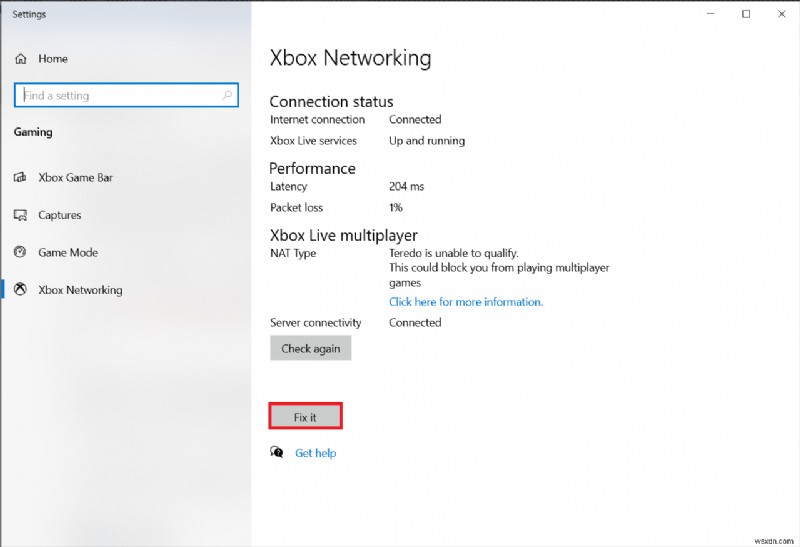Select the Captures label in sidebar
This screenshot has height=547, width=800.
coord(59,215)
